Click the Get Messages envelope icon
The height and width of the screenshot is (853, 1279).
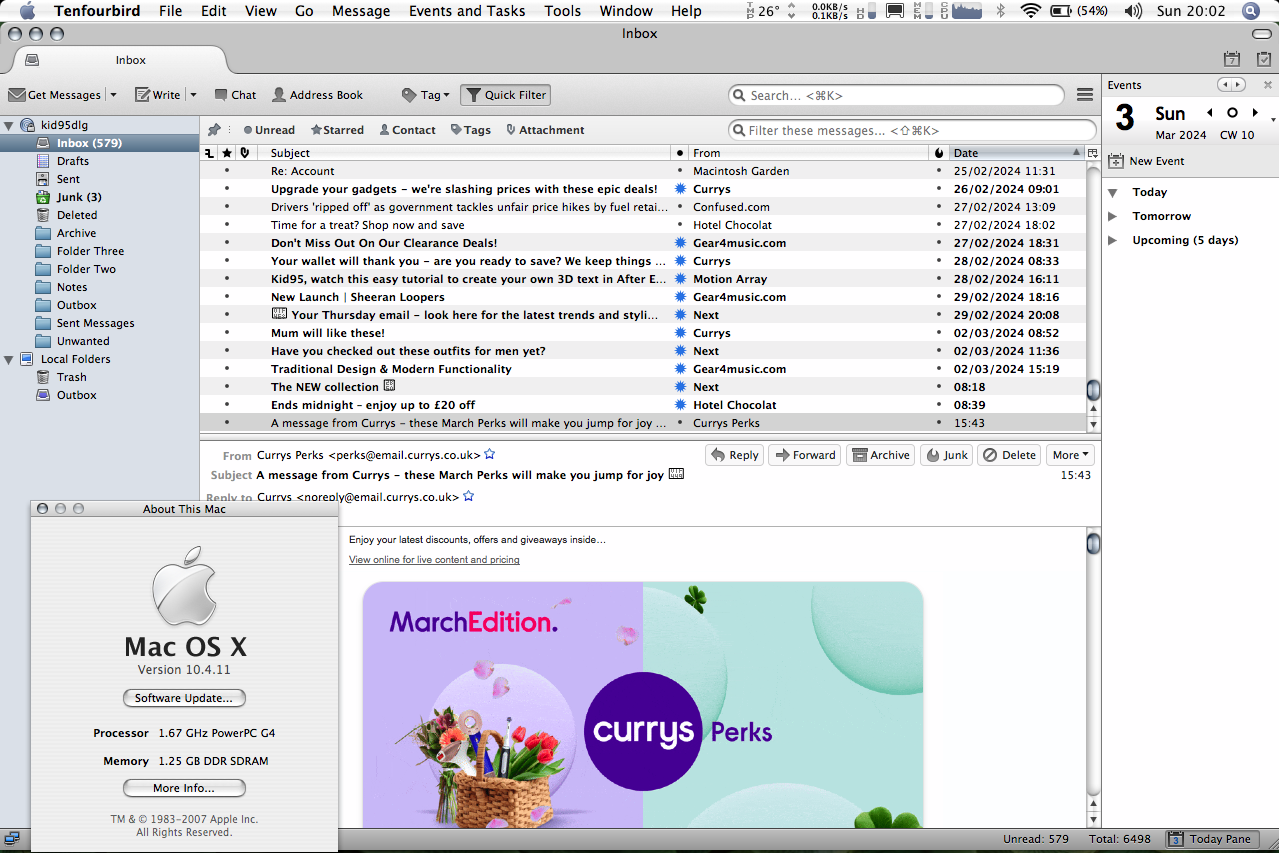click(x=17, y=95)
